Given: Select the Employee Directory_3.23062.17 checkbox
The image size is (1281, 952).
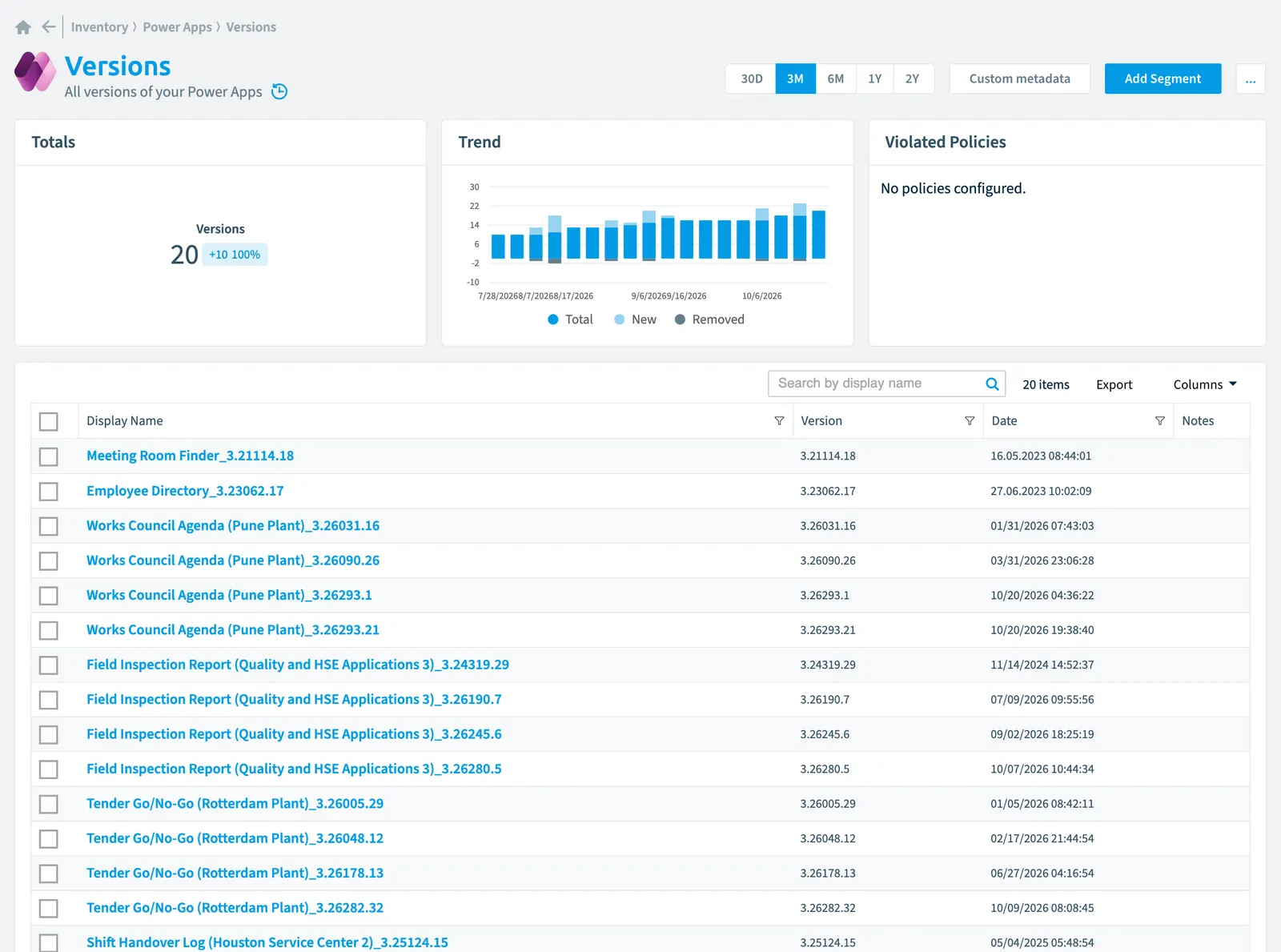Looking at the screenshot, I should [x=49, y=491].
